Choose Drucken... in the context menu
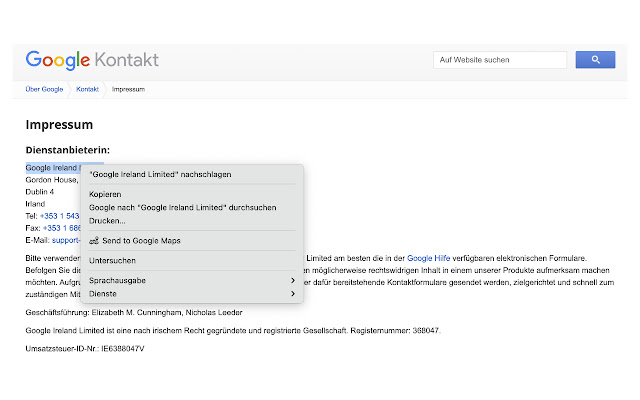The image size is (640, 400). click(x=107, y=220)
